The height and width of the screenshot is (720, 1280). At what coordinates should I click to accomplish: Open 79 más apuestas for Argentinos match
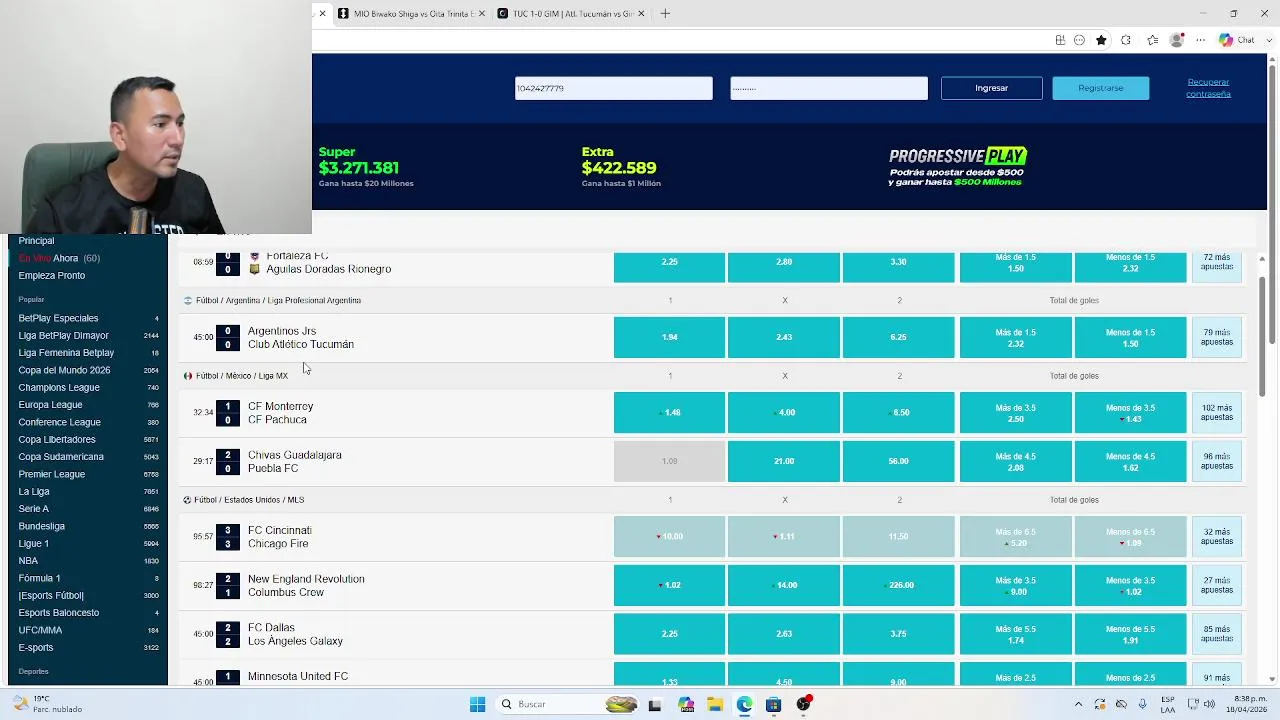click(x=1217, y=337)
